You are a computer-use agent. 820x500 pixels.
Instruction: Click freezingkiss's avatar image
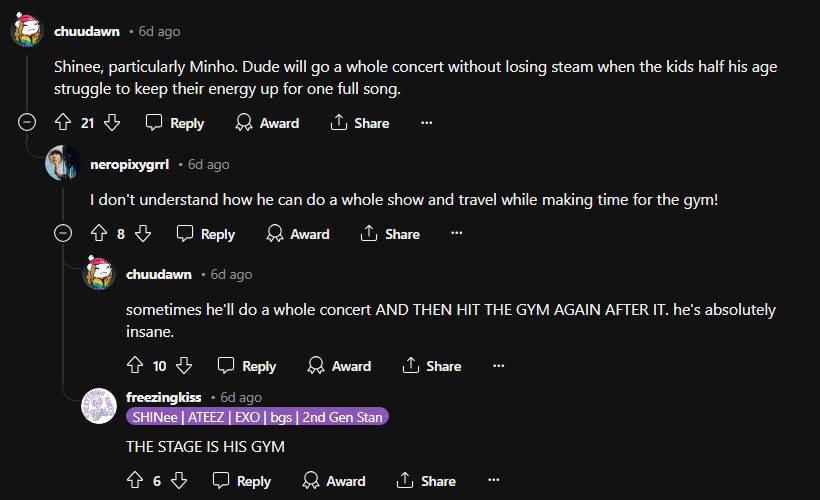(100, 406)
